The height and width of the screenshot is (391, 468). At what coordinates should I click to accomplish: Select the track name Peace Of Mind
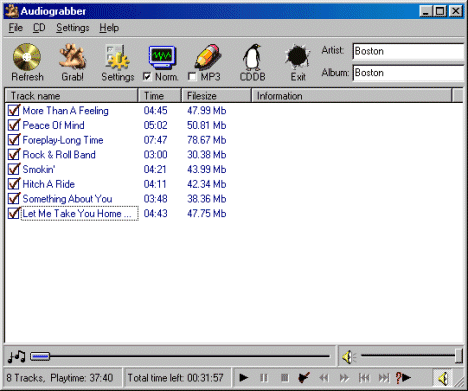(x=53, y=125)
